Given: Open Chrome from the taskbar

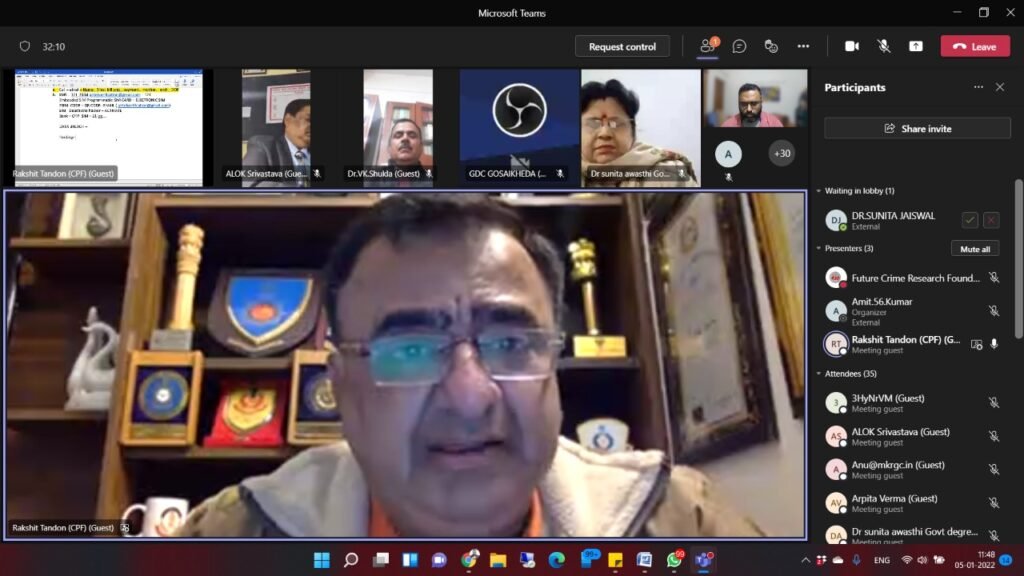Looking at the screenshot, I should click(x=469, y=560).
